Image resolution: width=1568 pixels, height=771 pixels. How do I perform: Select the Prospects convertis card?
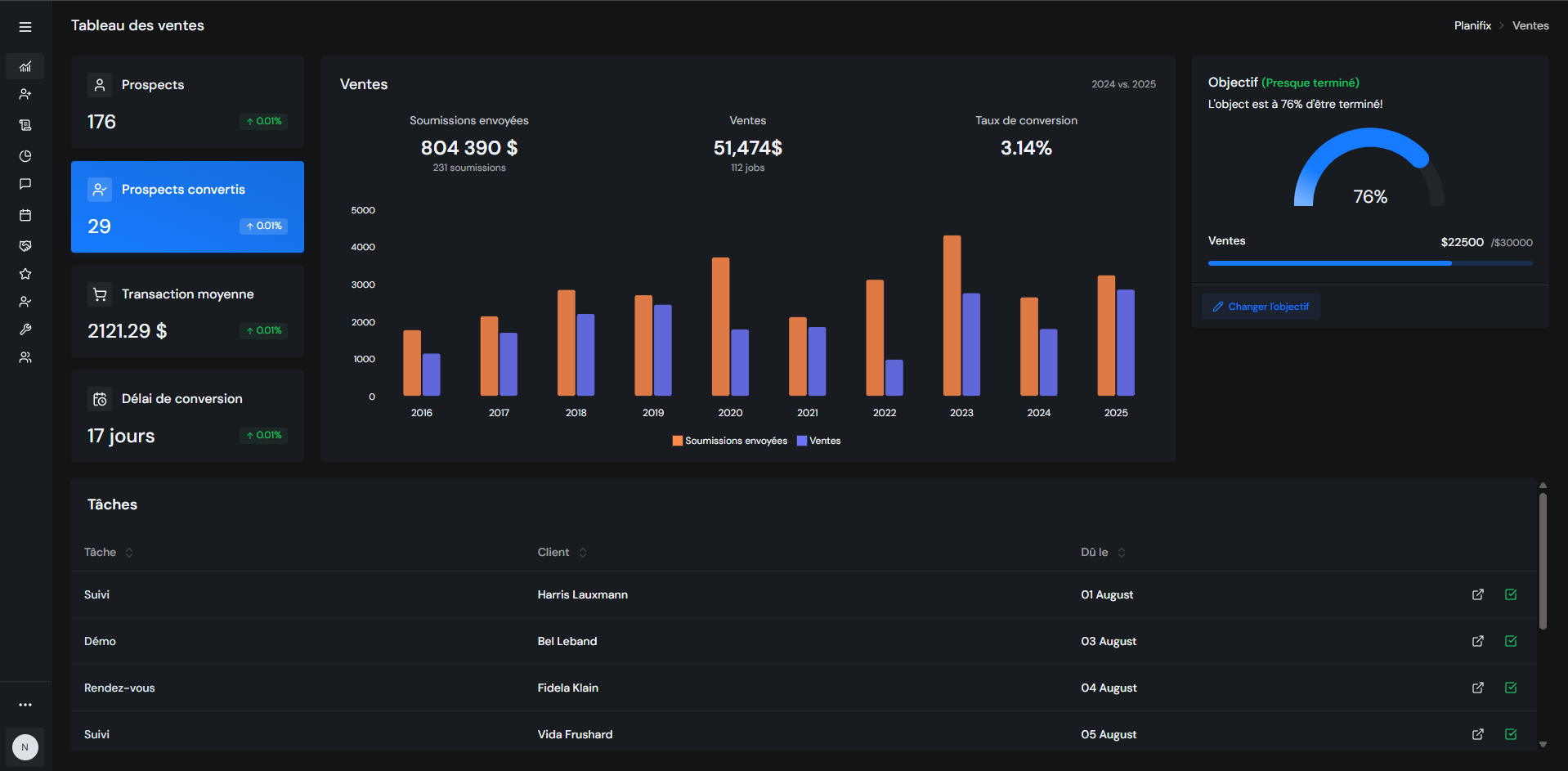click(187, 207)
